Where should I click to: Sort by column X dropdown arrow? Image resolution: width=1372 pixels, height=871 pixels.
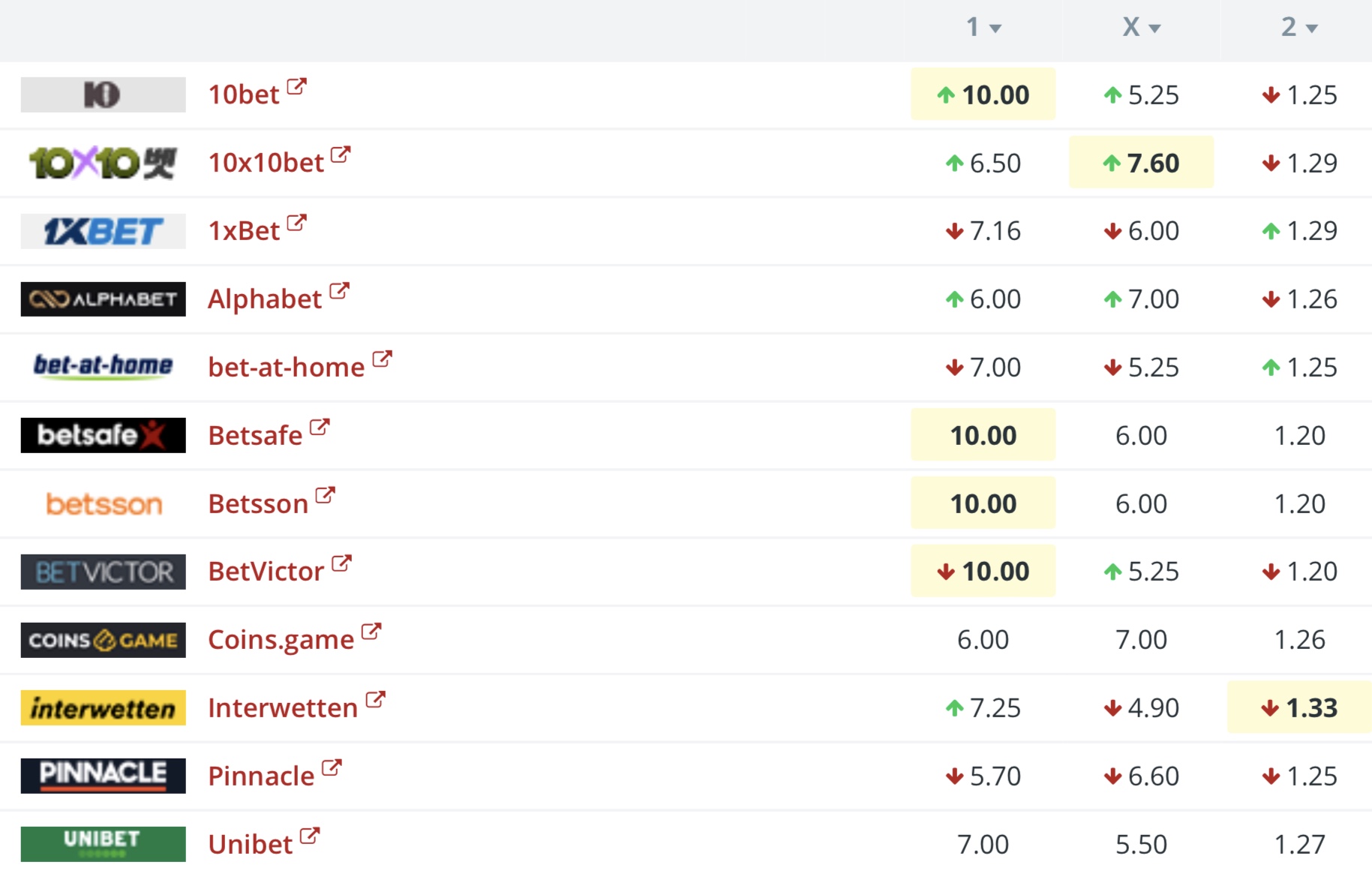[x=1154, y=29]
